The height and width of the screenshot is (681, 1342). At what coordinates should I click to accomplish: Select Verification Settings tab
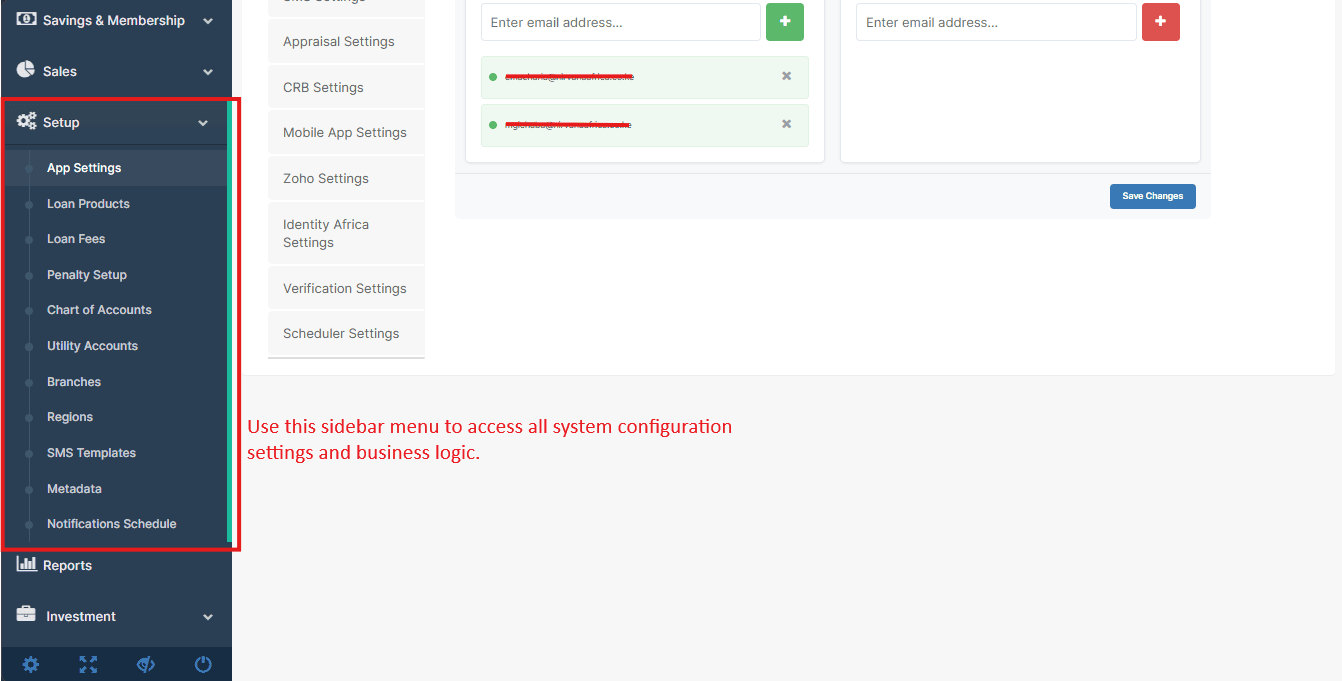346,288
